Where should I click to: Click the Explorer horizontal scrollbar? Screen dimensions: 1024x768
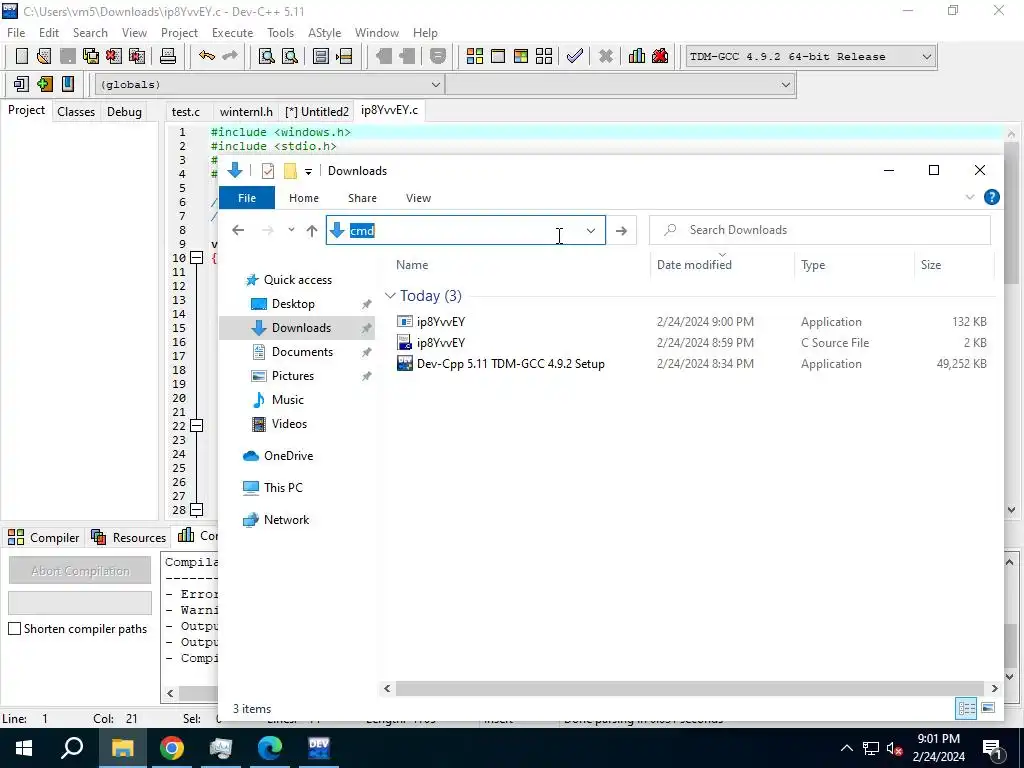(x=690, y=688)
